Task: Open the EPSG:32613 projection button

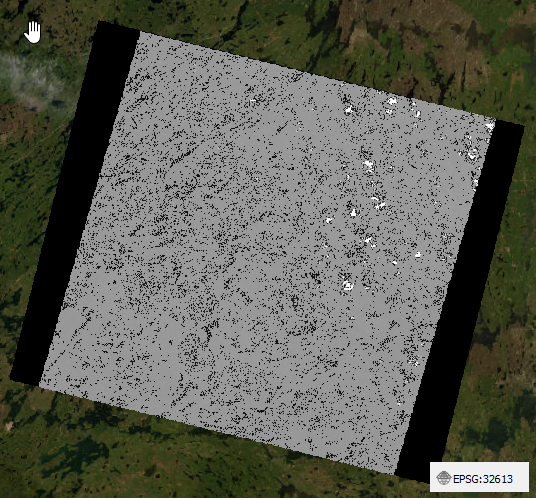Action: coord(479,477)
